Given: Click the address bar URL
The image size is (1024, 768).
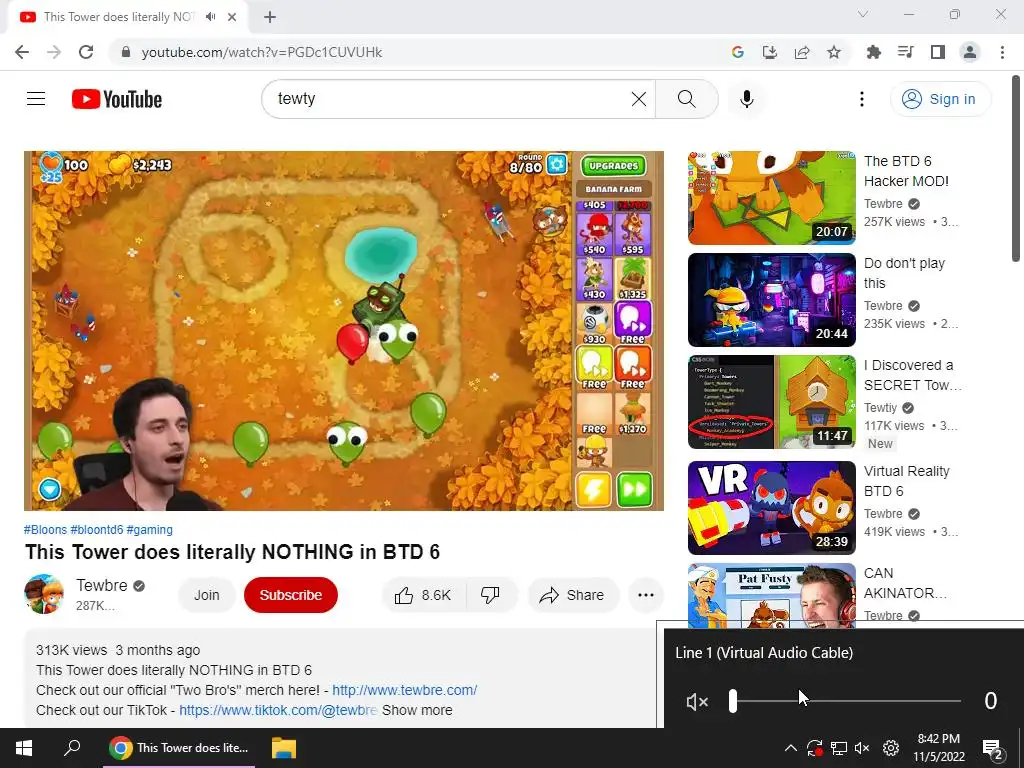Looking at the screenshot, I should click(x=262, y=52).
